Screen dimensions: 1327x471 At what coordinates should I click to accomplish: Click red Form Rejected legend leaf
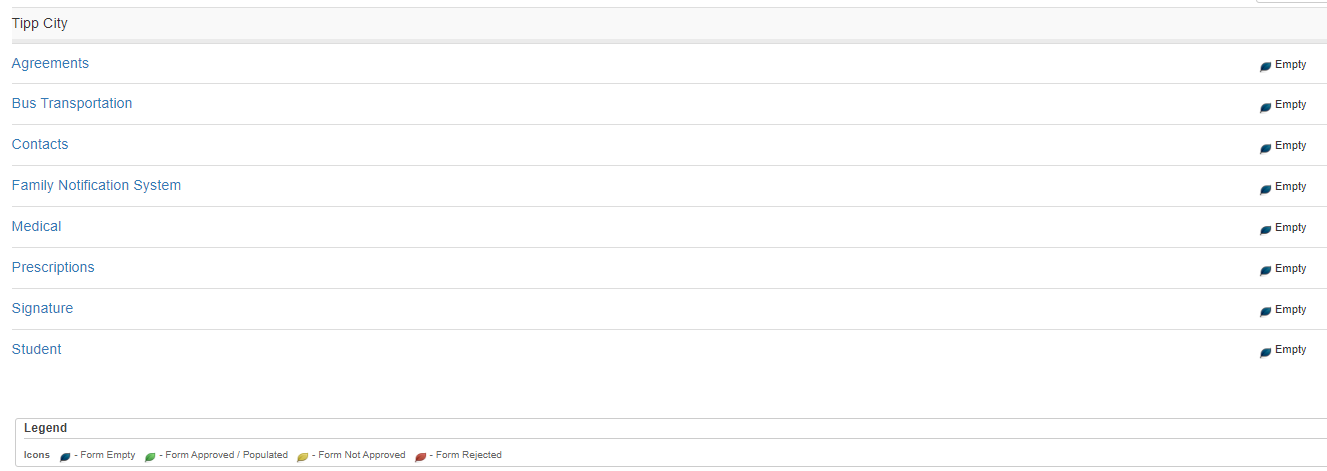click(421, 456)
